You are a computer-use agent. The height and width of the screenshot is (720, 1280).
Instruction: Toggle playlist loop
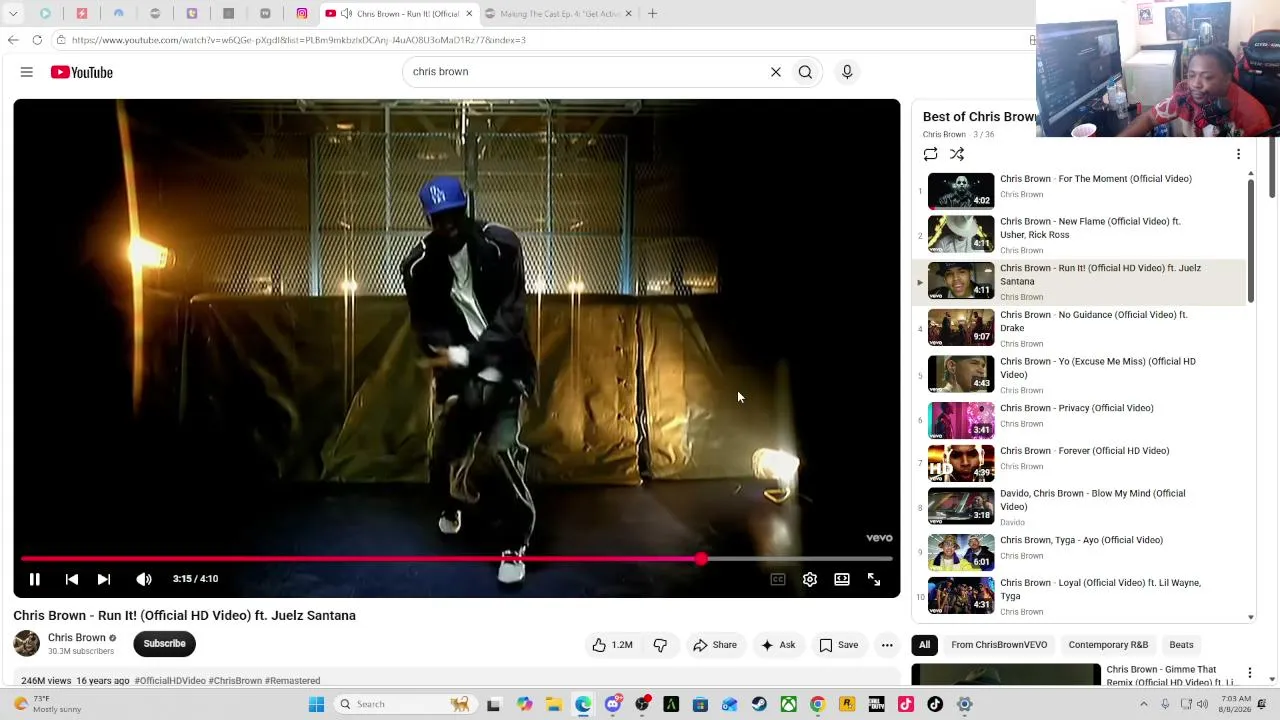930,154
